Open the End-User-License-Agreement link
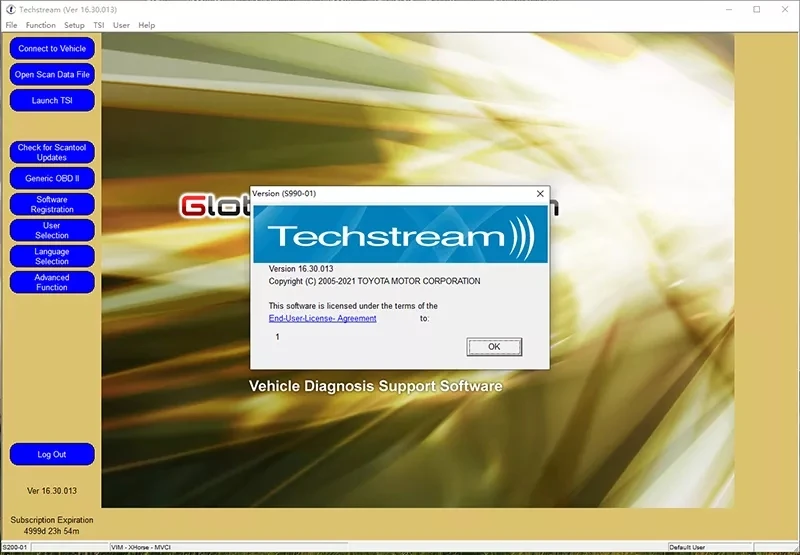Viewport: 800px width, 555px height. pos(322,318)
